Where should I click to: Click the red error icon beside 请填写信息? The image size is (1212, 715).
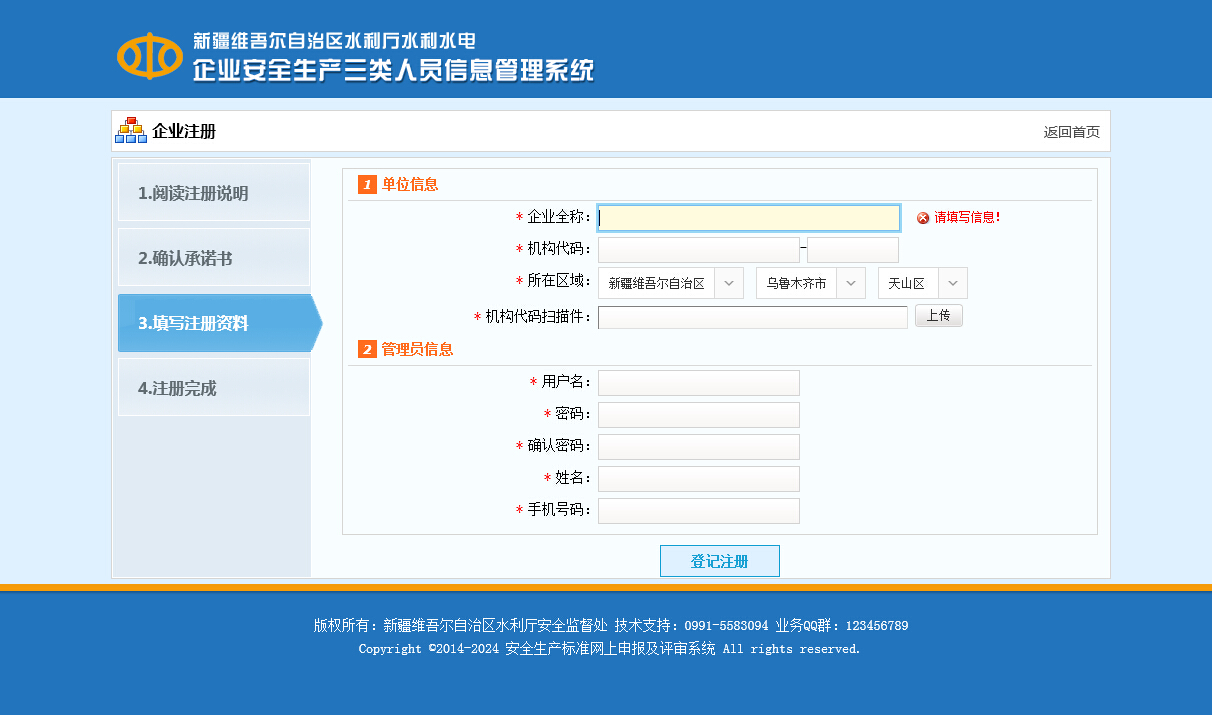923,218
